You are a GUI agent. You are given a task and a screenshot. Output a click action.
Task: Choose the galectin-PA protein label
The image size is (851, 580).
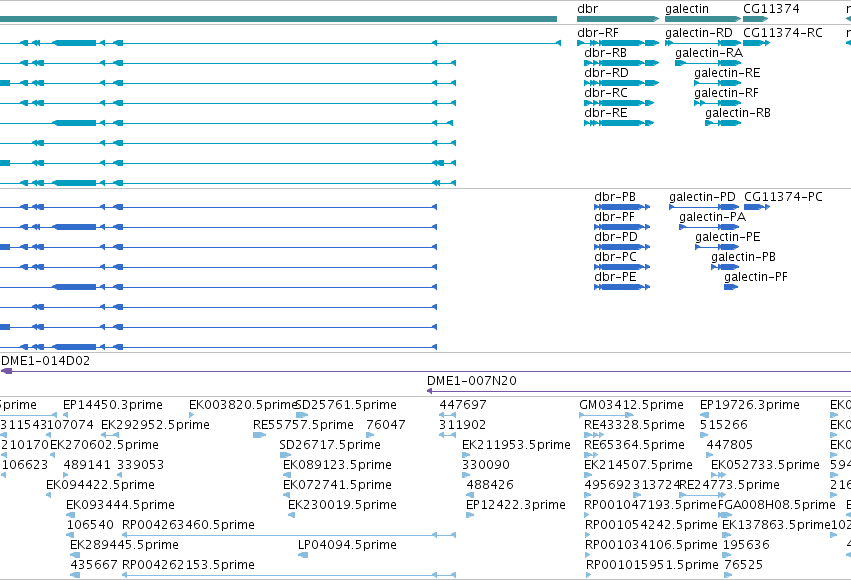pyautogui.click(x=712, y=216)
